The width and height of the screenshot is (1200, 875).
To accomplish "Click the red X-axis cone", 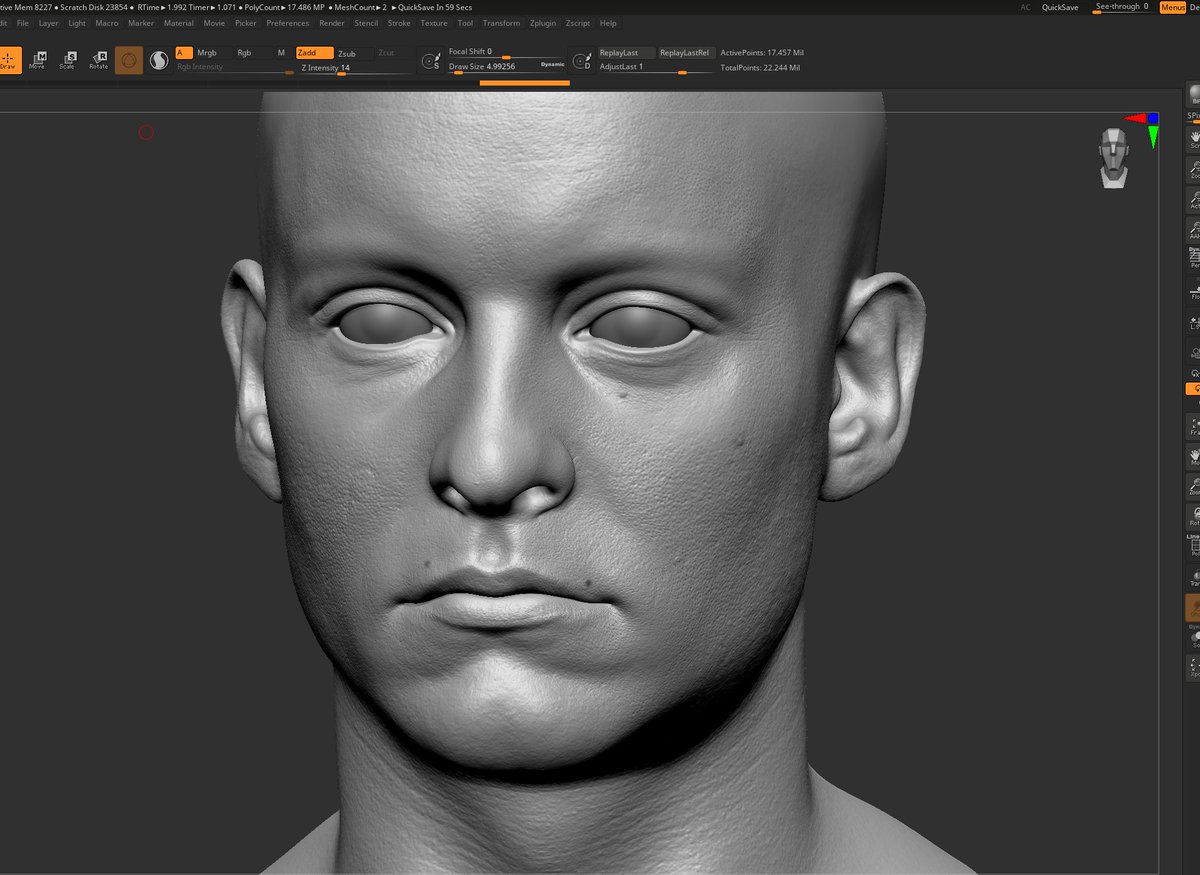I will [1136, 118].
